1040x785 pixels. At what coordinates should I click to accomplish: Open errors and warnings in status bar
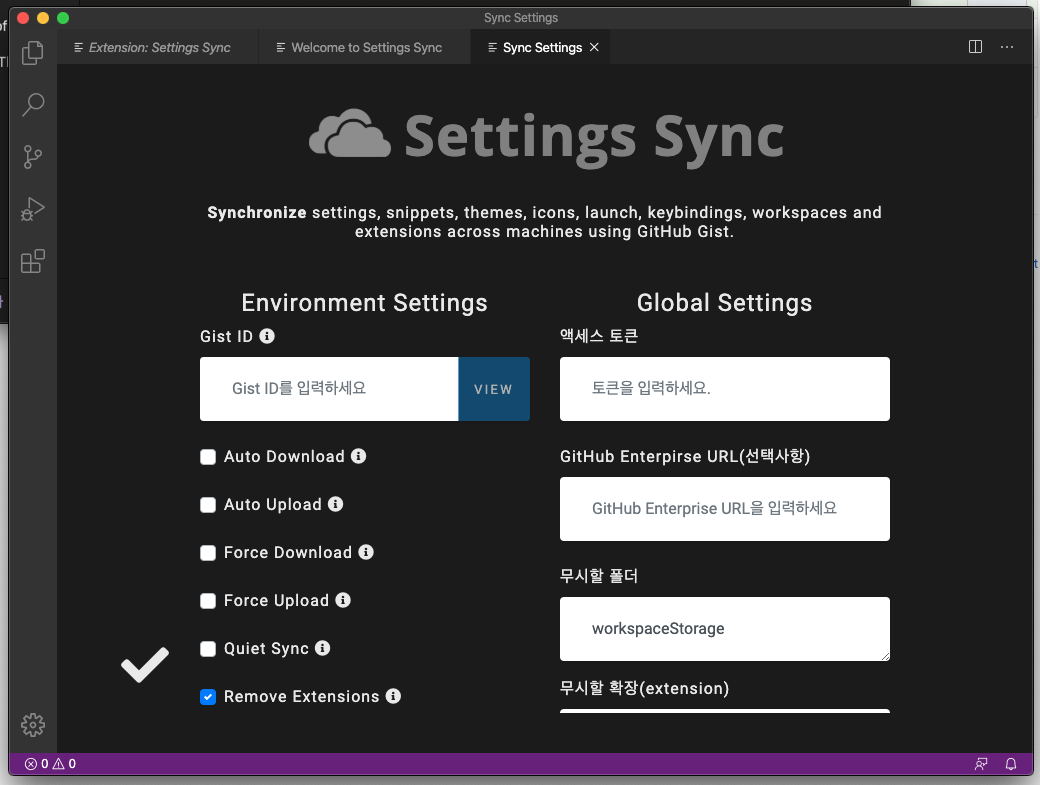tap(50, 764)
